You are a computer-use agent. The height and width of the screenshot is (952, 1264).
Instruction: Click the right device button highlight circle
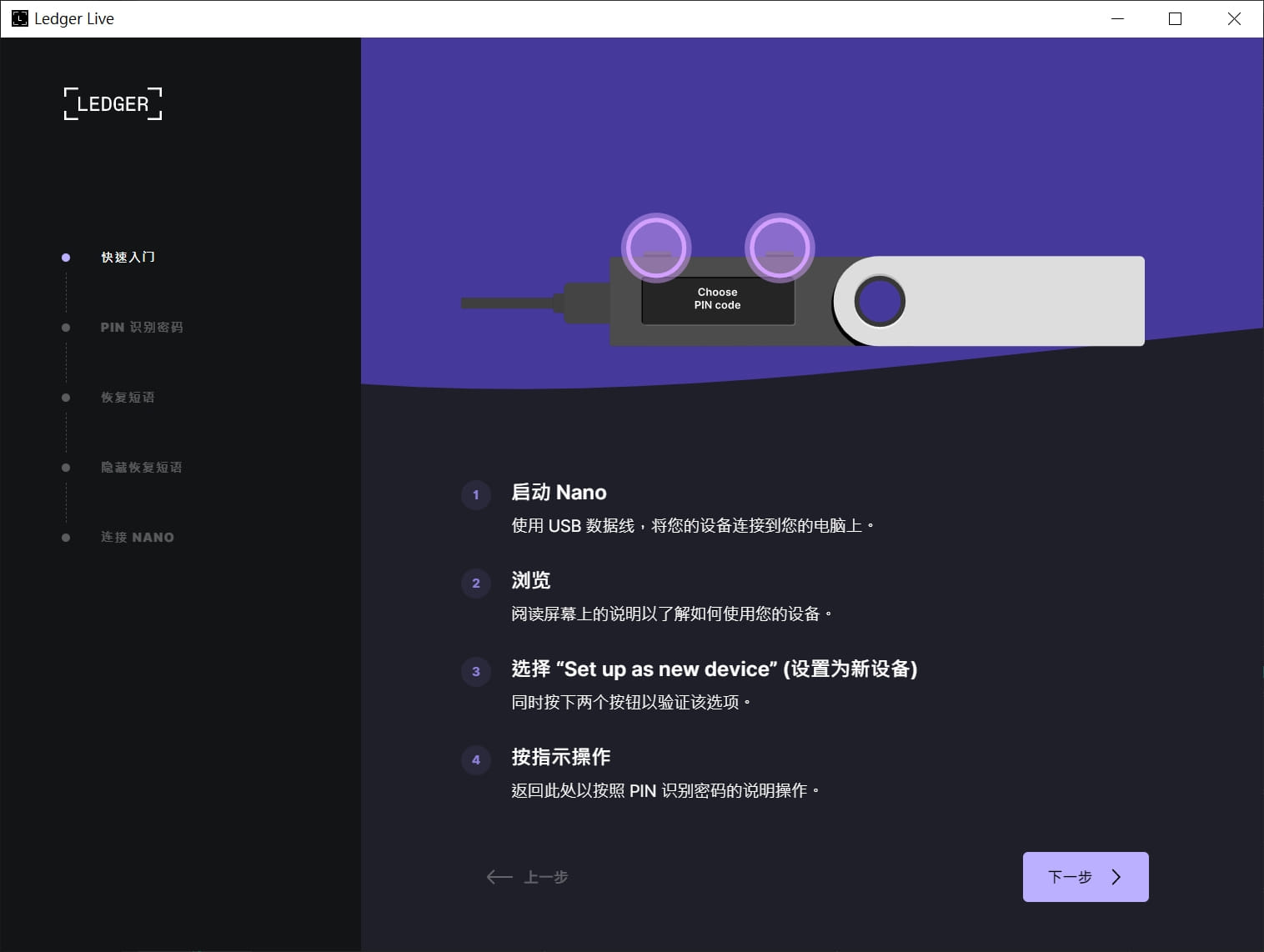780,248
